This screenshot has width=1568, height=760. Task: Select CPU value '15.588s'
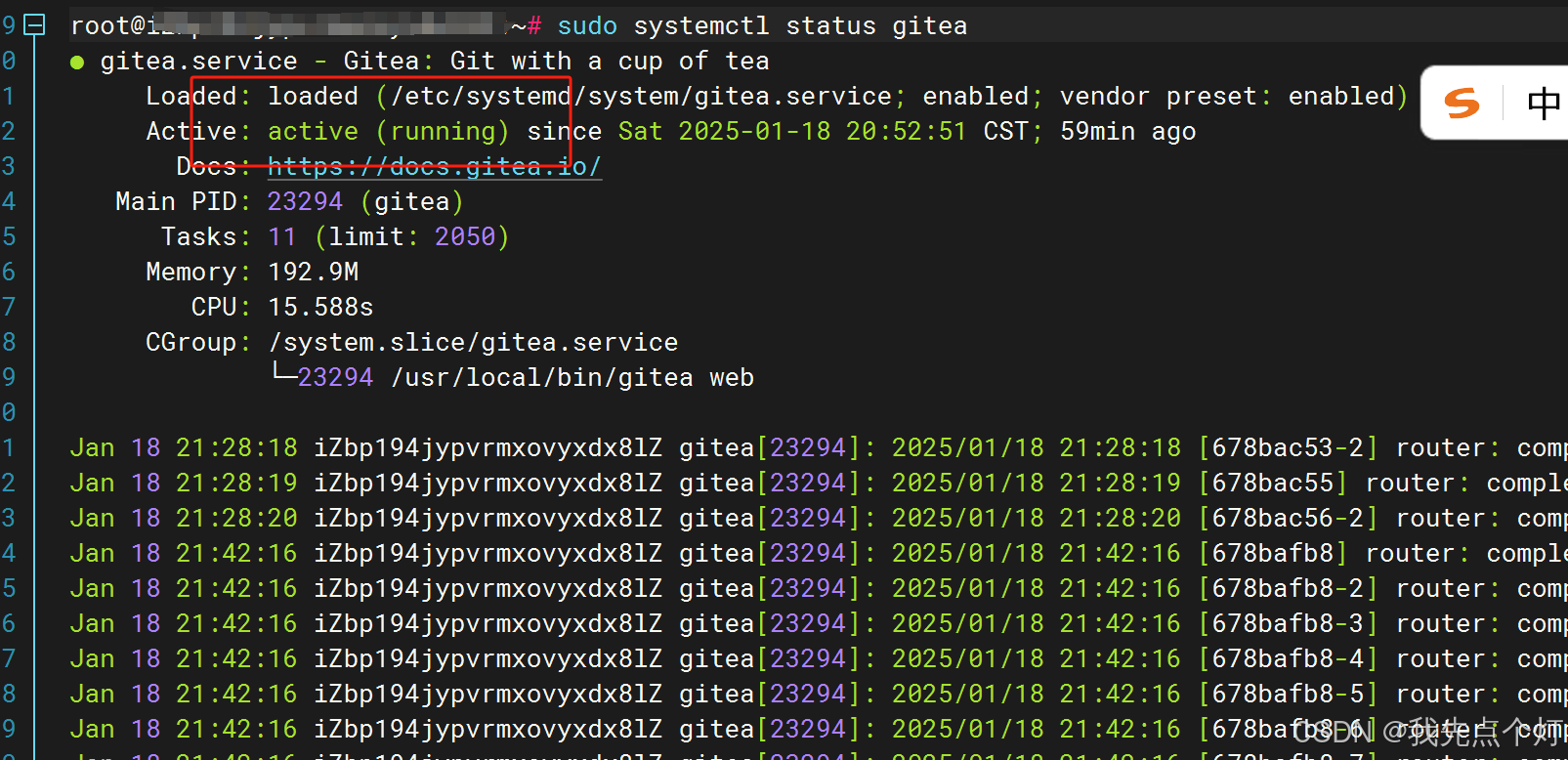(320, 308)
